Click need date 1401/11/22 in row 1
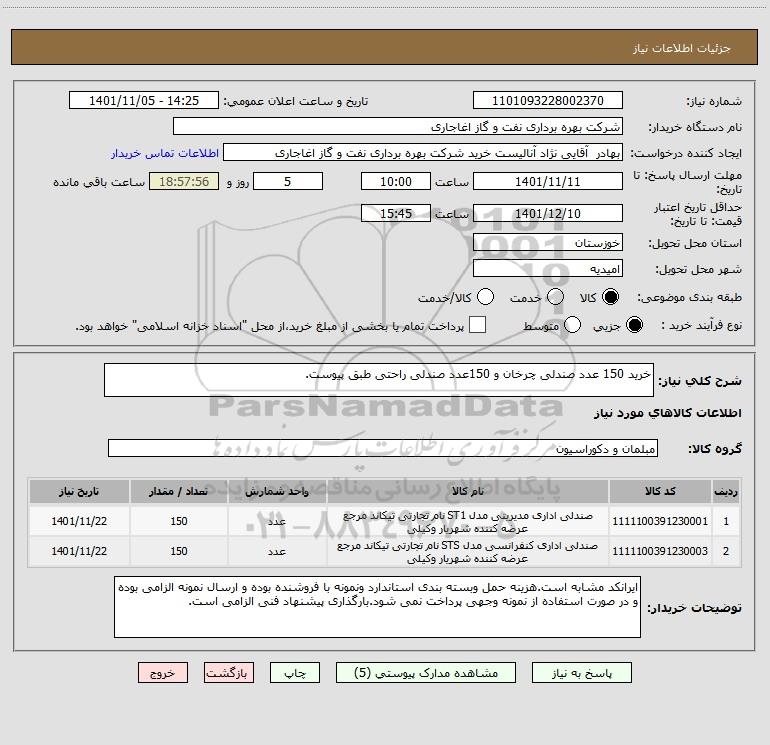 click(79, 521)
